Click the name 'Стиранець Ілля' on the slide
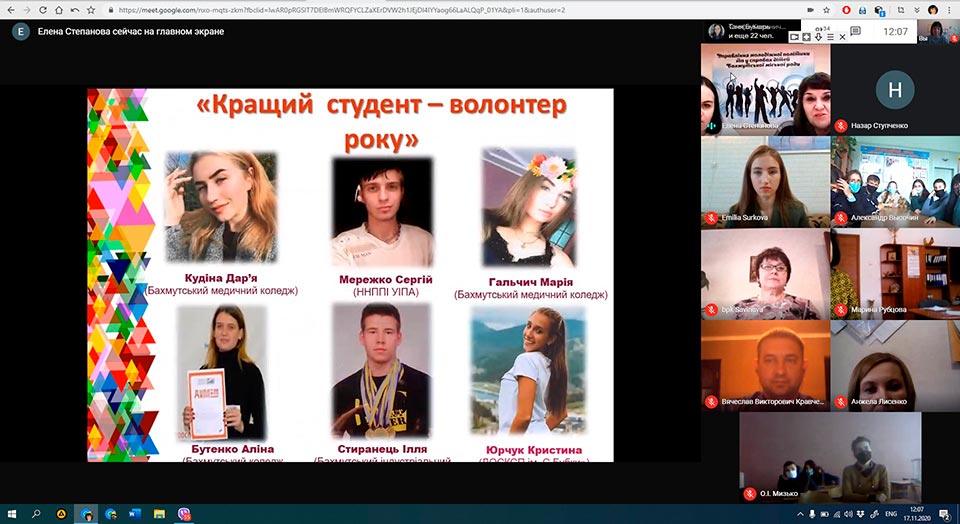The image size is (960, 524). click(383, 449)
